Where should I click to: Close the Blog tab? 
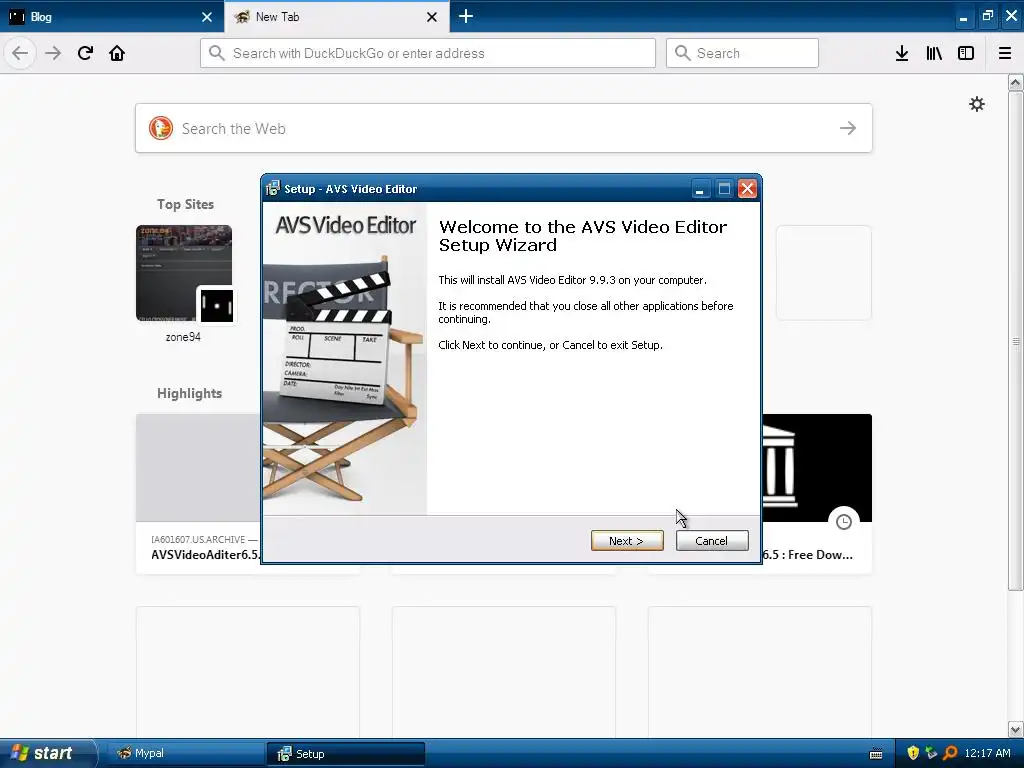207,17
